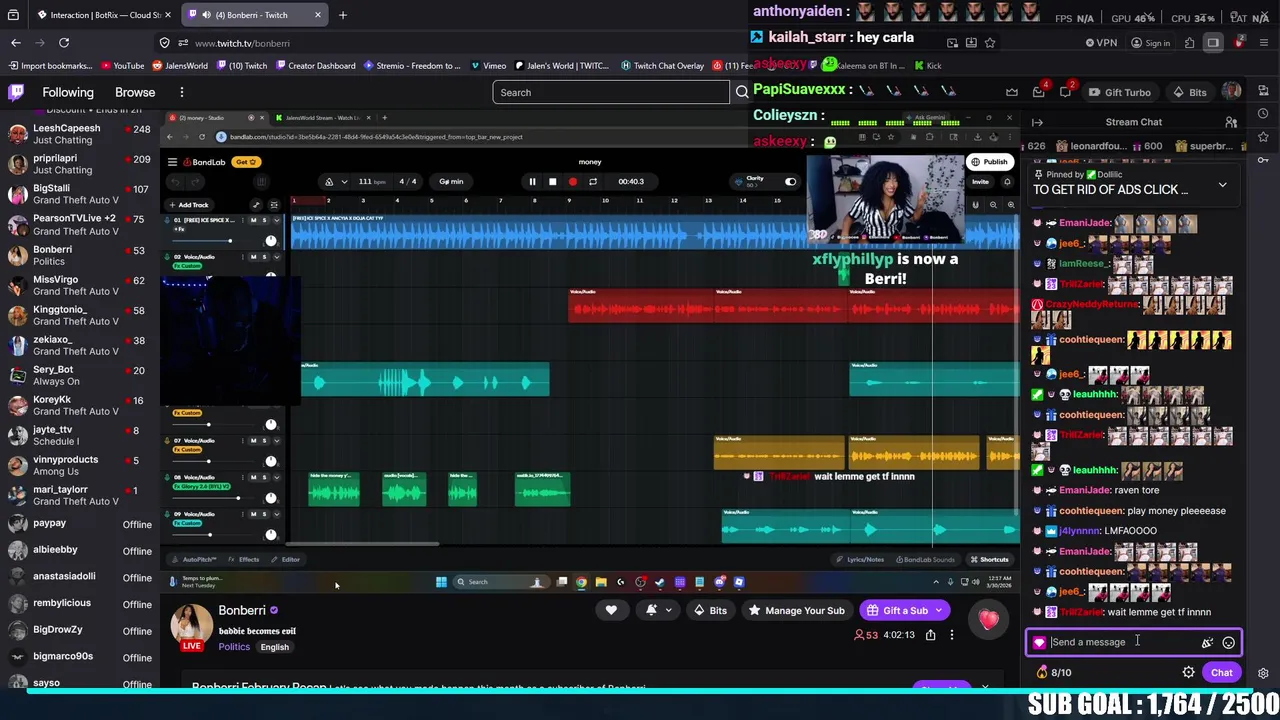Stop playback in BandLab studio

[x=552, y=182]
